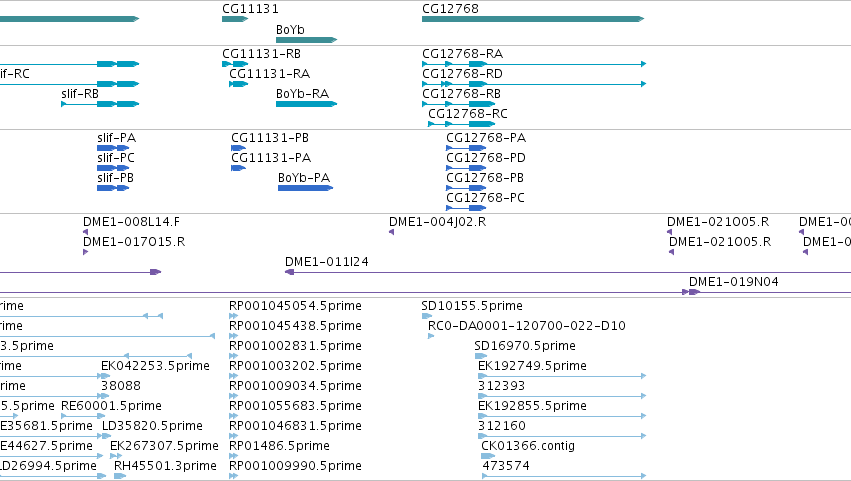This screenshot has width=851, height=481.
Task: Click the CG11131 gene label in the top track
Action: (250, 9)
